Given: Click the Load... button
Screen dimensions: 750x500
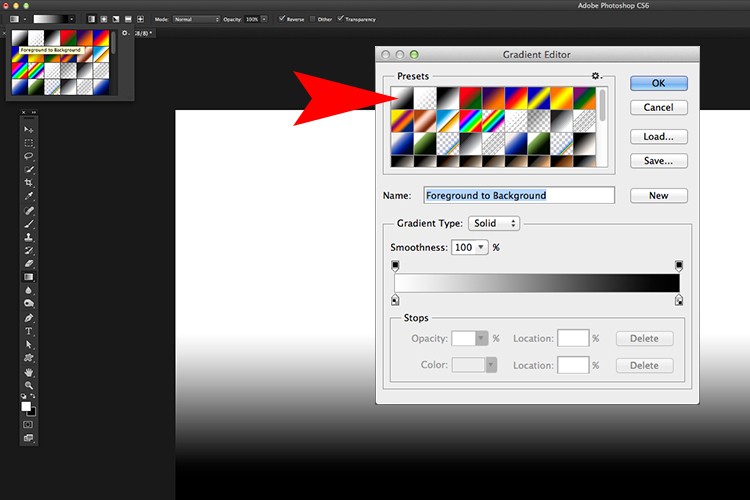Looking at the screenshot, I should pyautogui.click(x=659, y=137).
